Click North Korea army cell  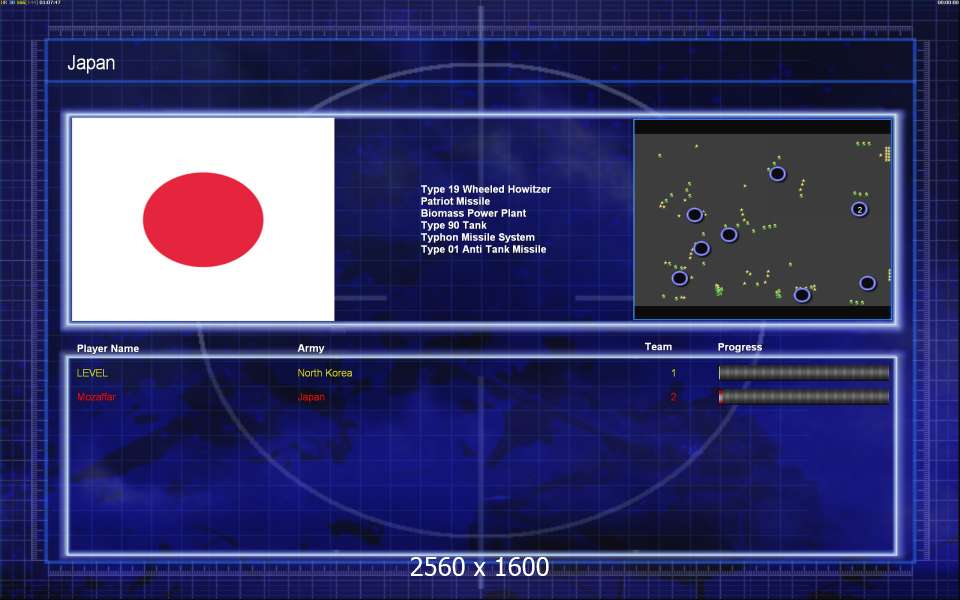coord(324,373)
